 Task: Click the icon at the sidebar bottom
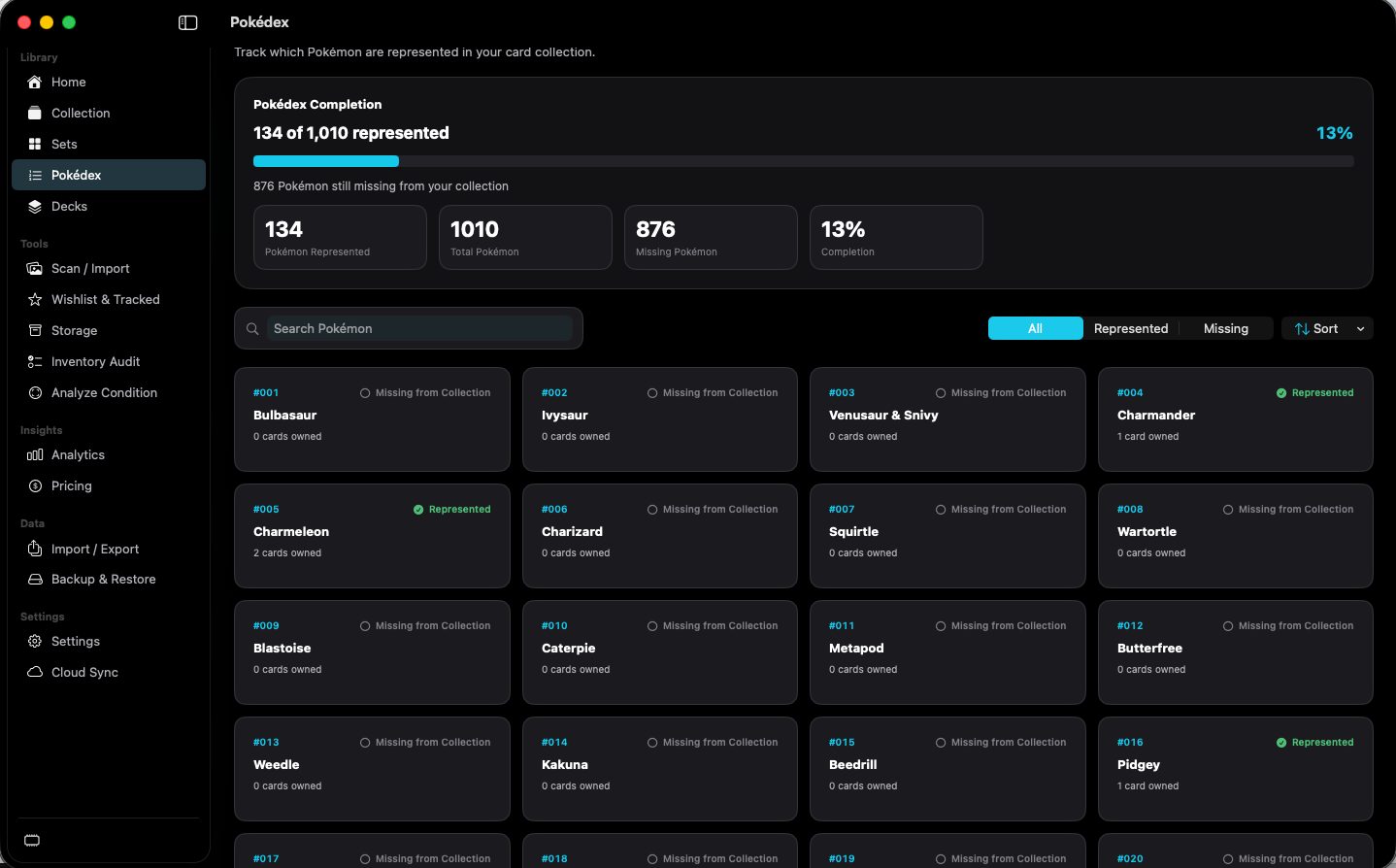(32, 841)
